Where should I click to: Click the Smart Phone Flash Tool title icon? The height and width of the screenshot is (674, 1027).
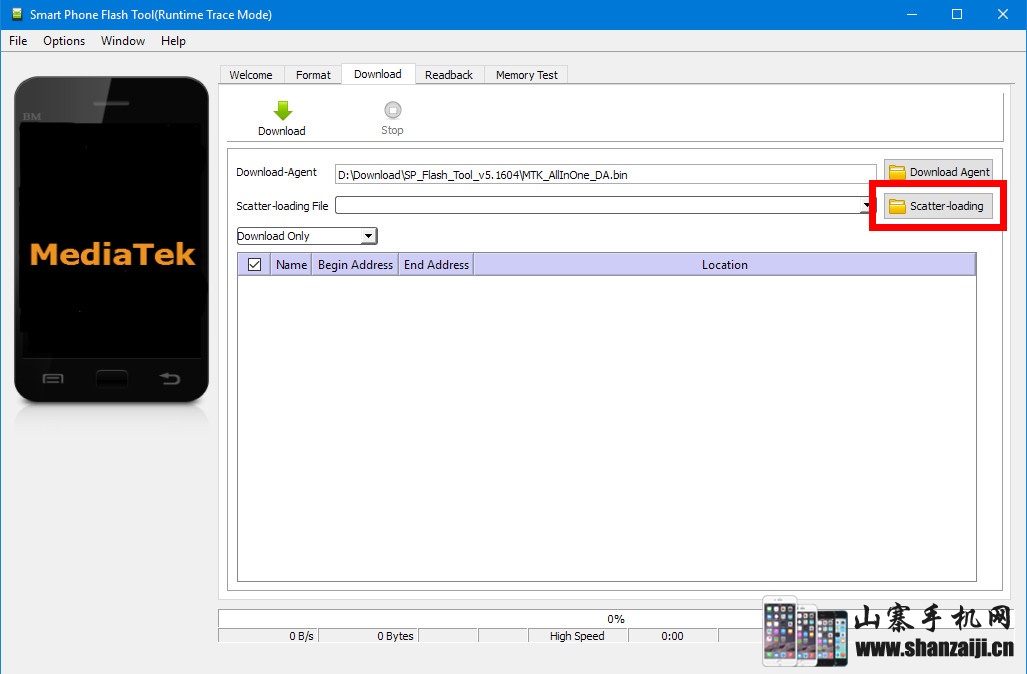[x=16, y=14]
